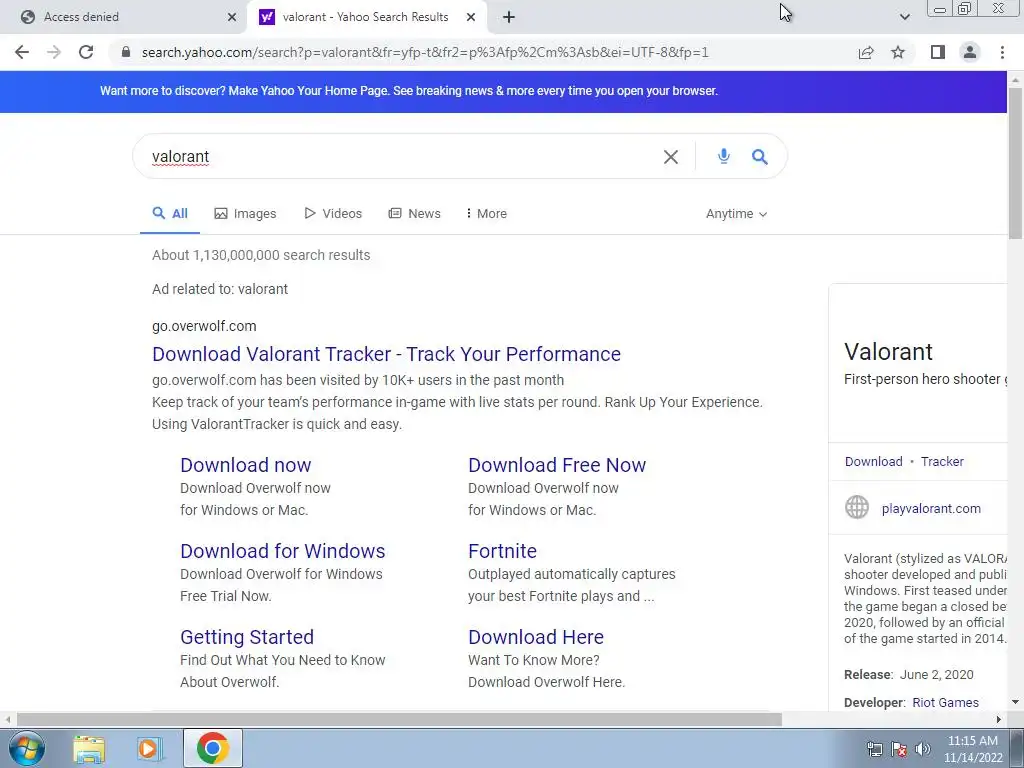
Task: Reload the Yahoo search page
Action: point(86,52)
